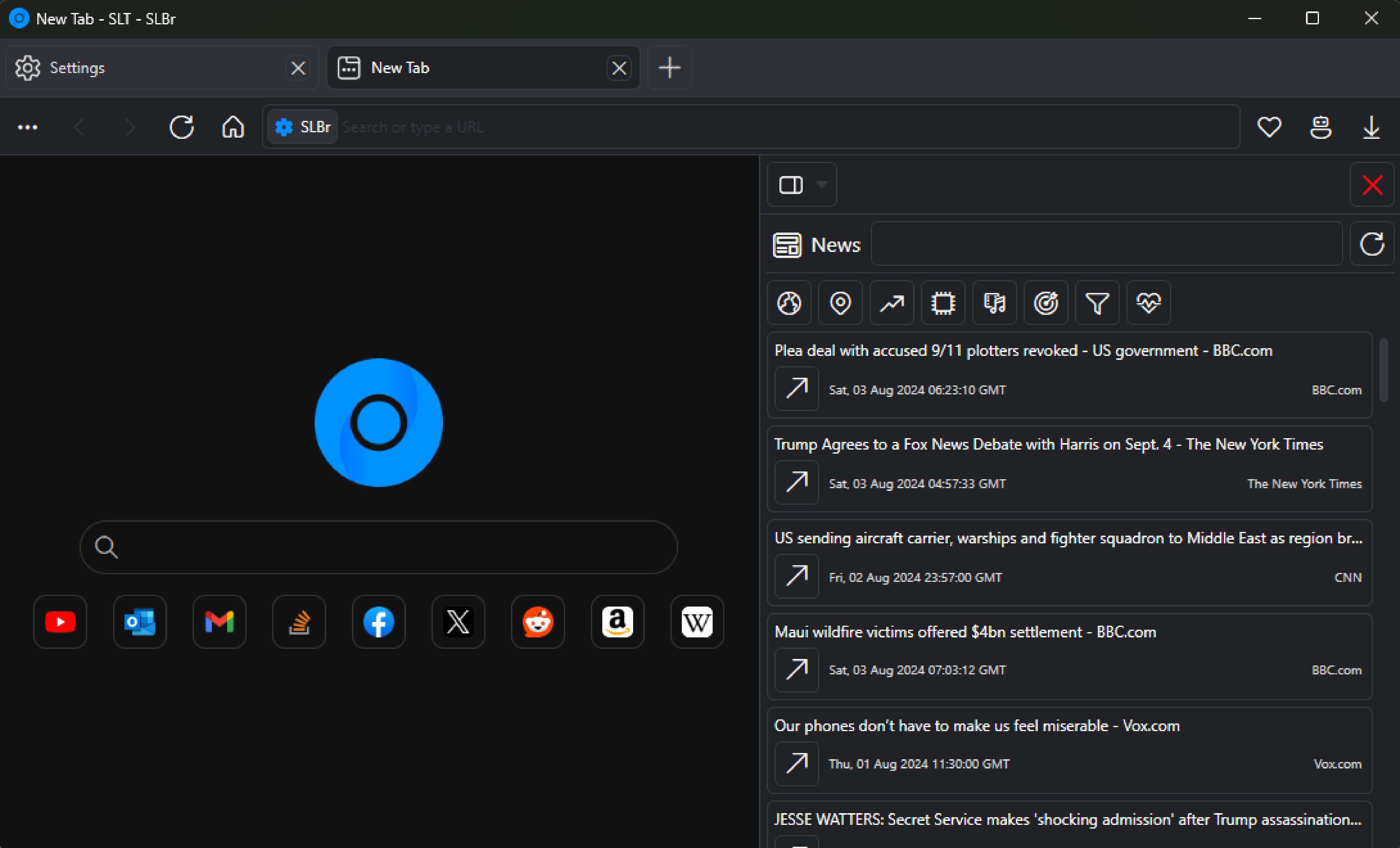
Task: Choose the Health heart news category
Action: [1148, 303]
